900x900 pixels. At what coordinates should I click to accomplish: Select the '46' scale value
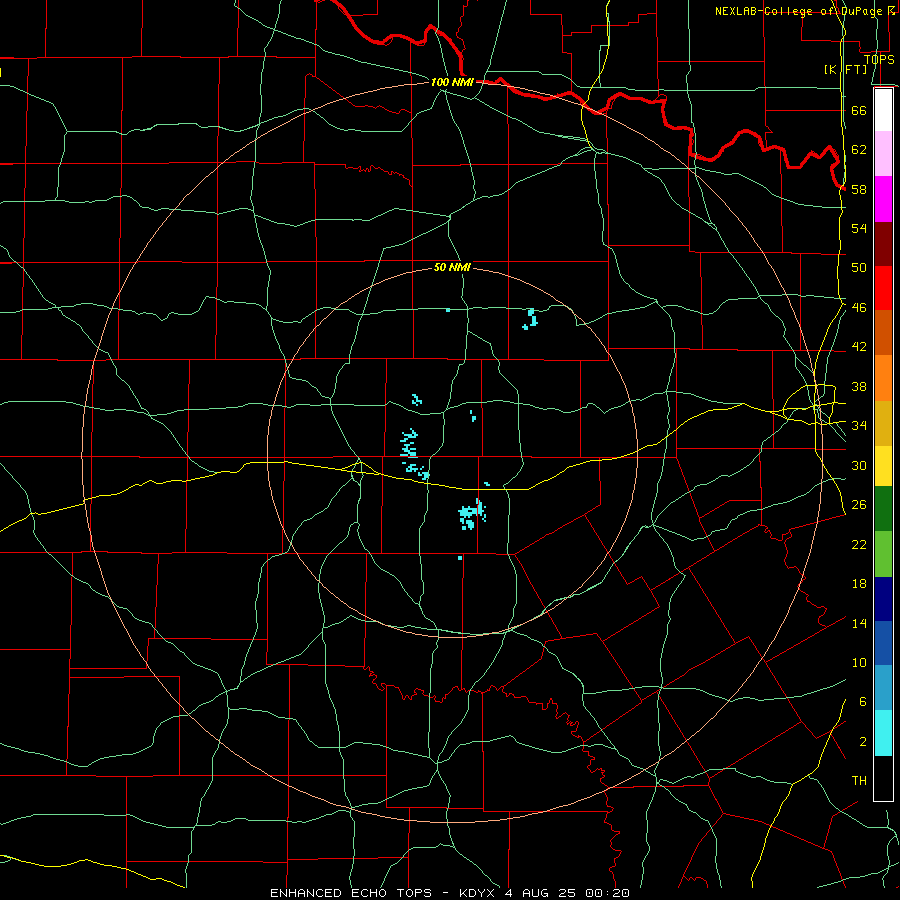point(859,307)
